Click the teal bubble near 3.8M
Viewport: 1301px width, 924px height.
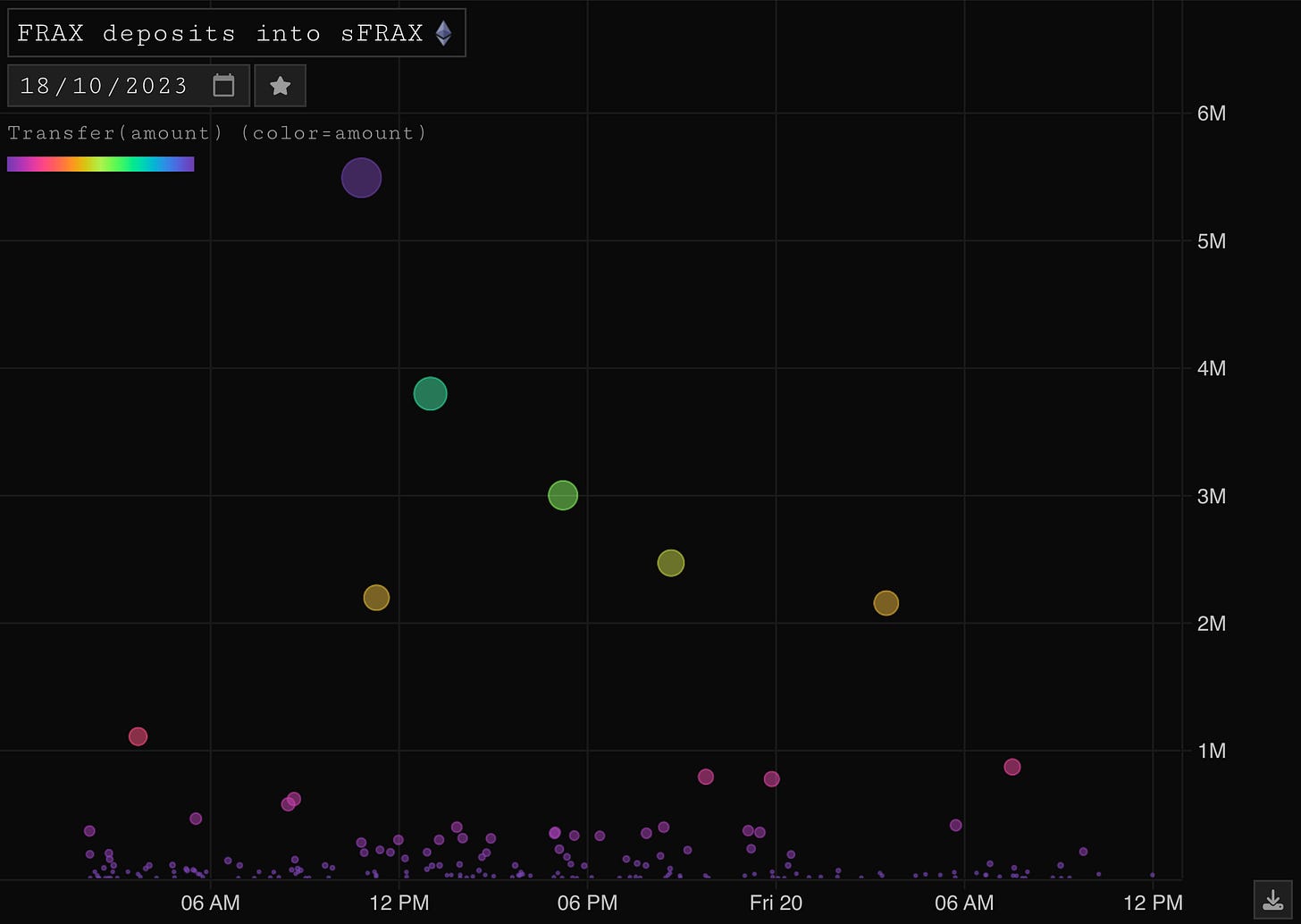430,393
